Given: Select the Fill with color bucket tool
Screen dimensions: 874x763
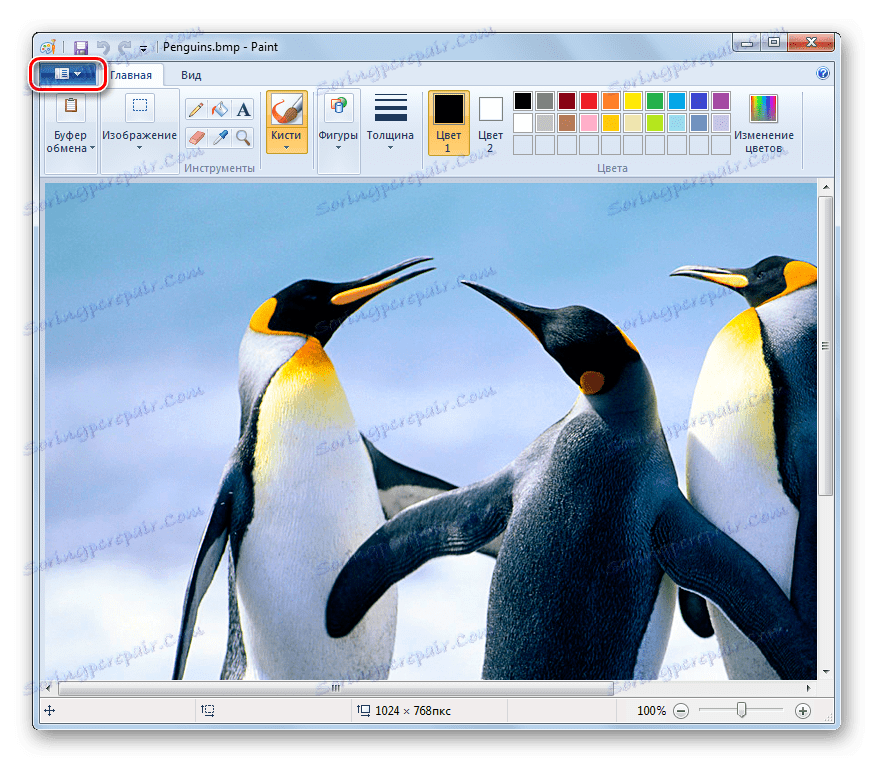Looking at the screenshot, I should (220, 109).
